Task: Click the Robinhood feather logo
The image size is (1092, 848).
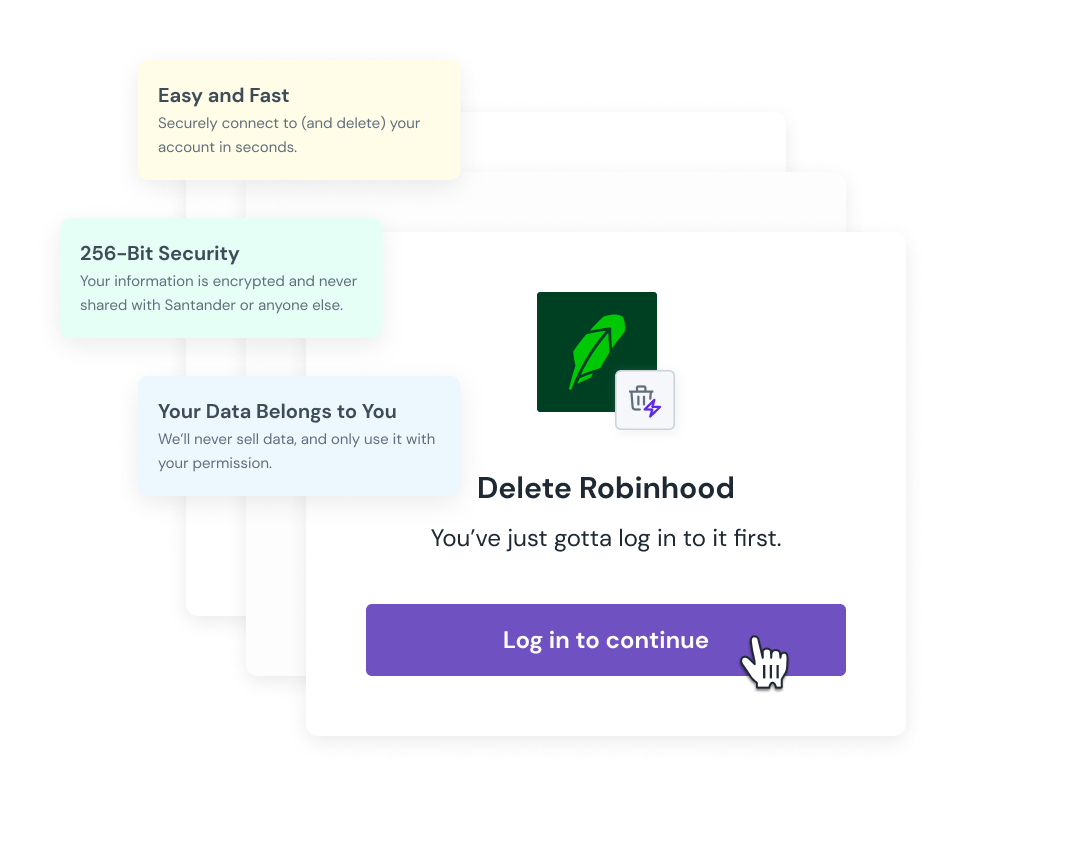Action: pos(597,352)
